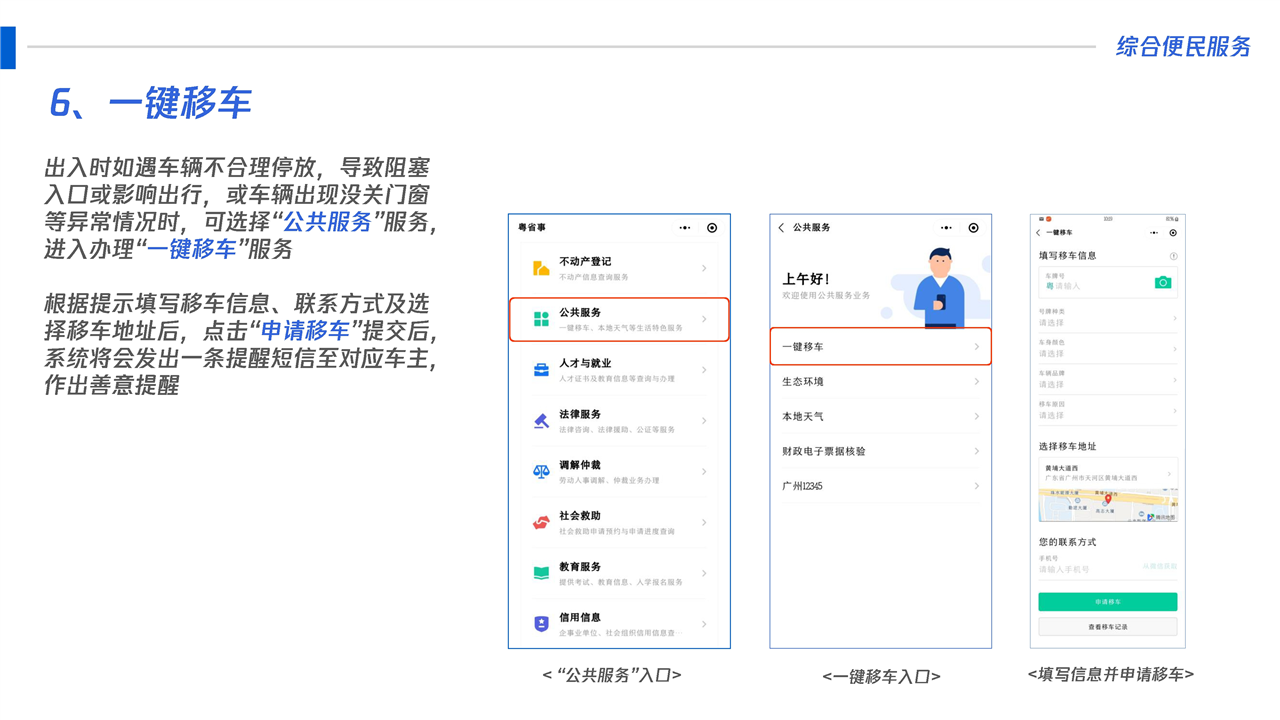Click the 社会救助 handshake icon
Viewport: 1280px width, 720px height.
541,522
